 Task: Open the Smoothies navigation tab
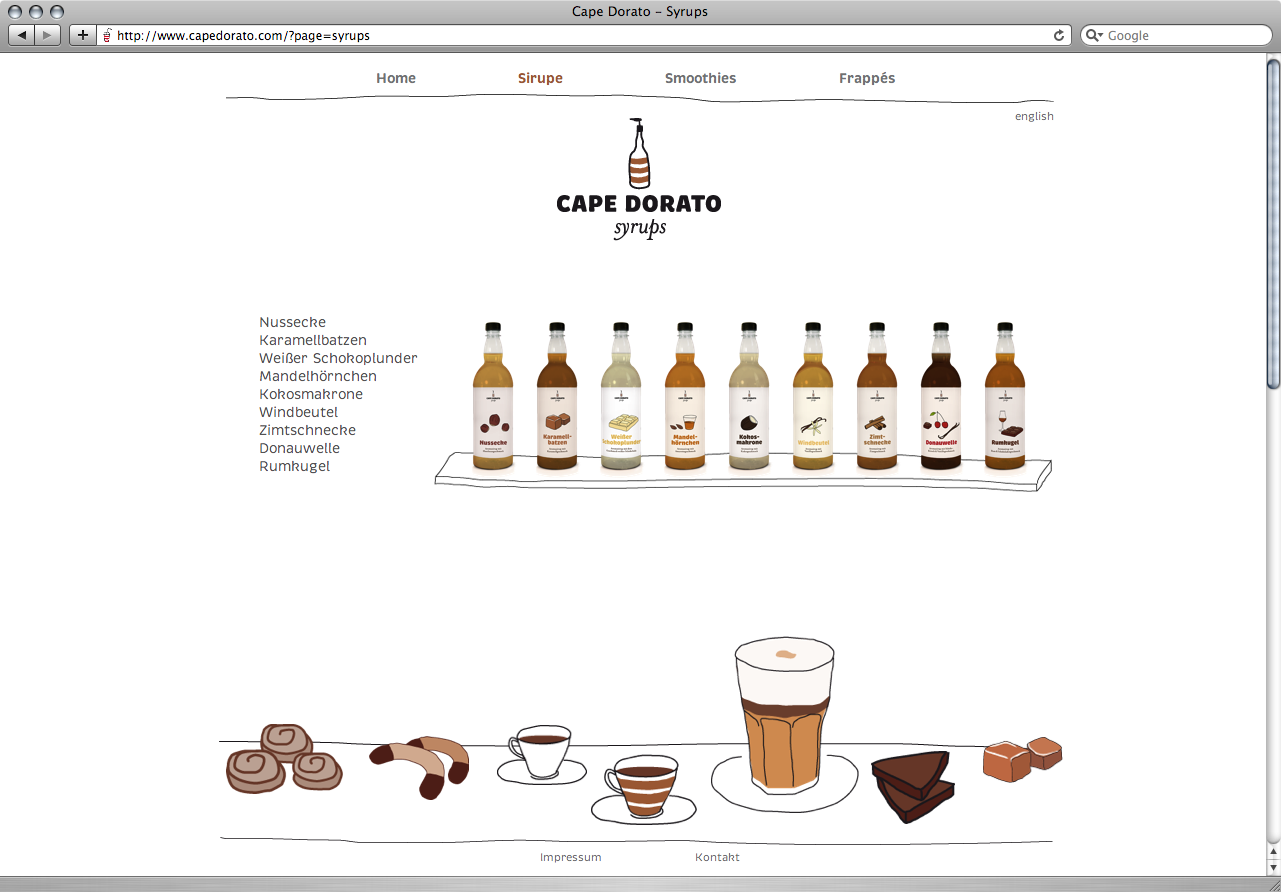700,78
